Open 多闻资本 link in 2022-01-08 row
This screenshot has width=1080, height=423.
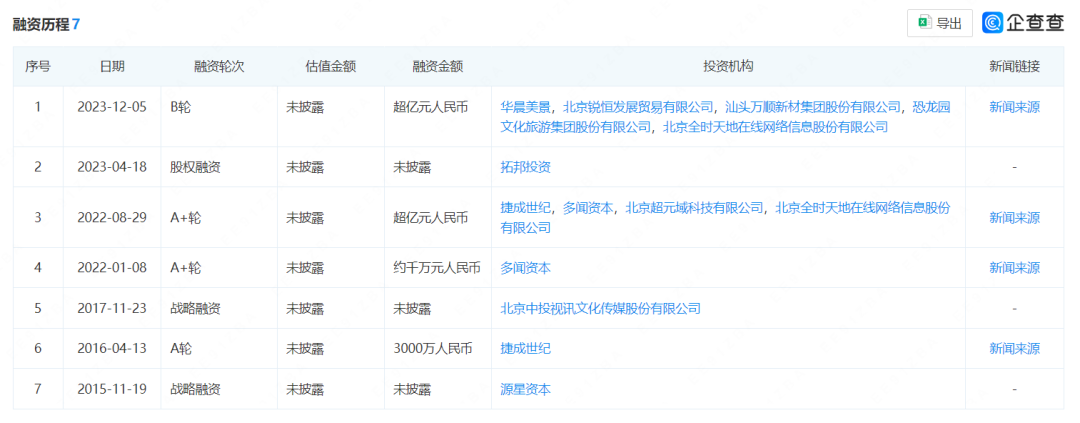pyautogui.click(x=526, y=267)
